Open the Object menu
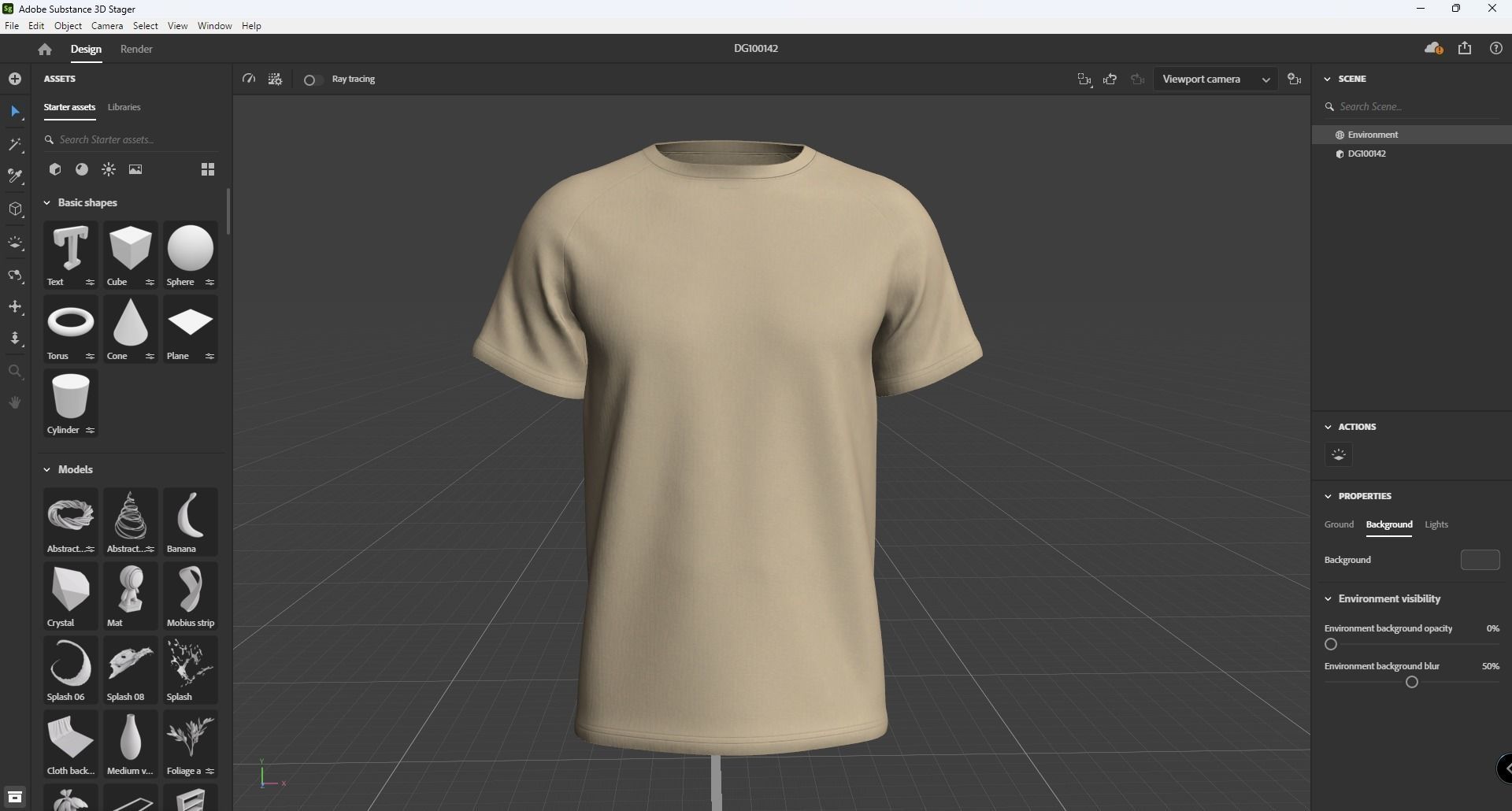 [69, 26]
